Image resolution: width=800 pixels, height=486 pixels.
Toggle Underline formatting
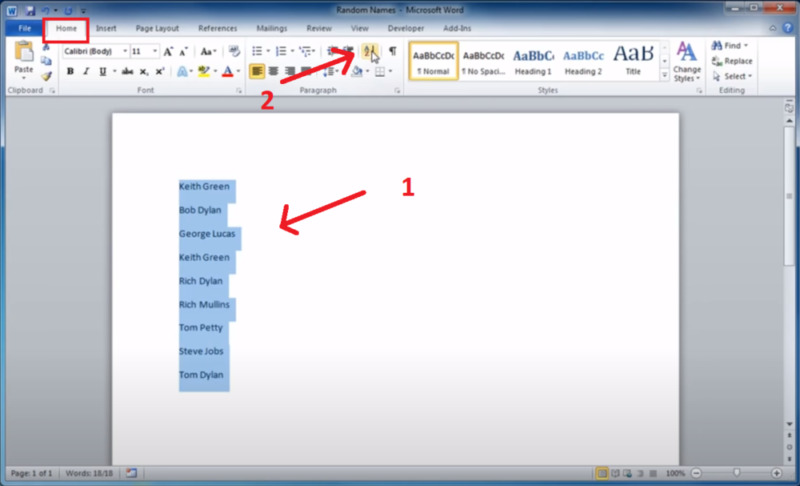coord(103,71)
